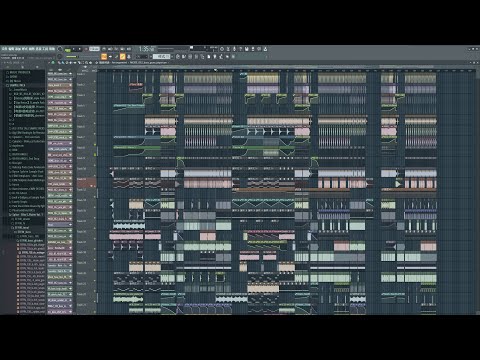Click the speaker icon before playlist title
The height and width of the screenshot is (360, 480).
[96, 62]
